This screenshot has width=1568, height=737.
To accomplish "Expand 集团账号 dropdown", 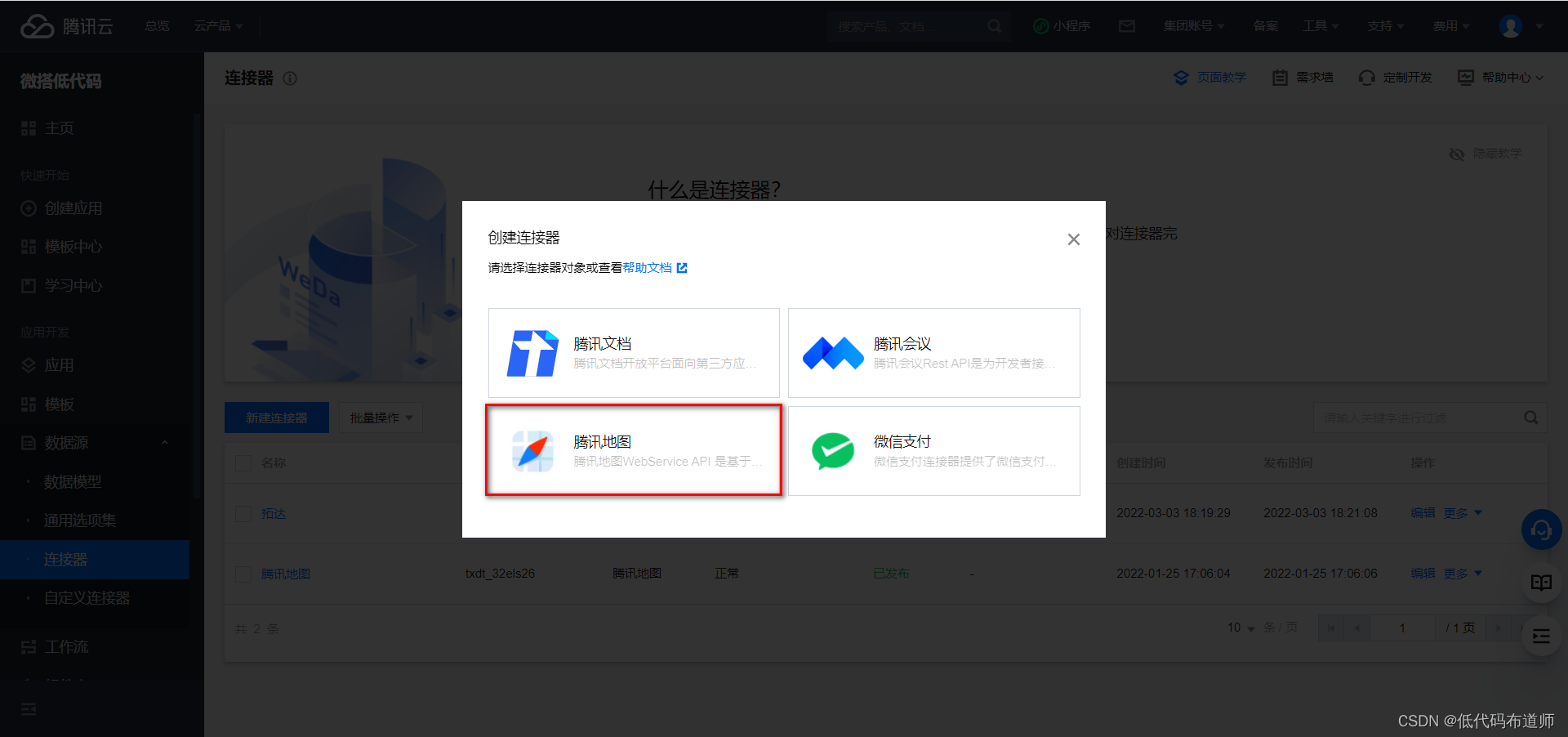I will point(1194,26).
